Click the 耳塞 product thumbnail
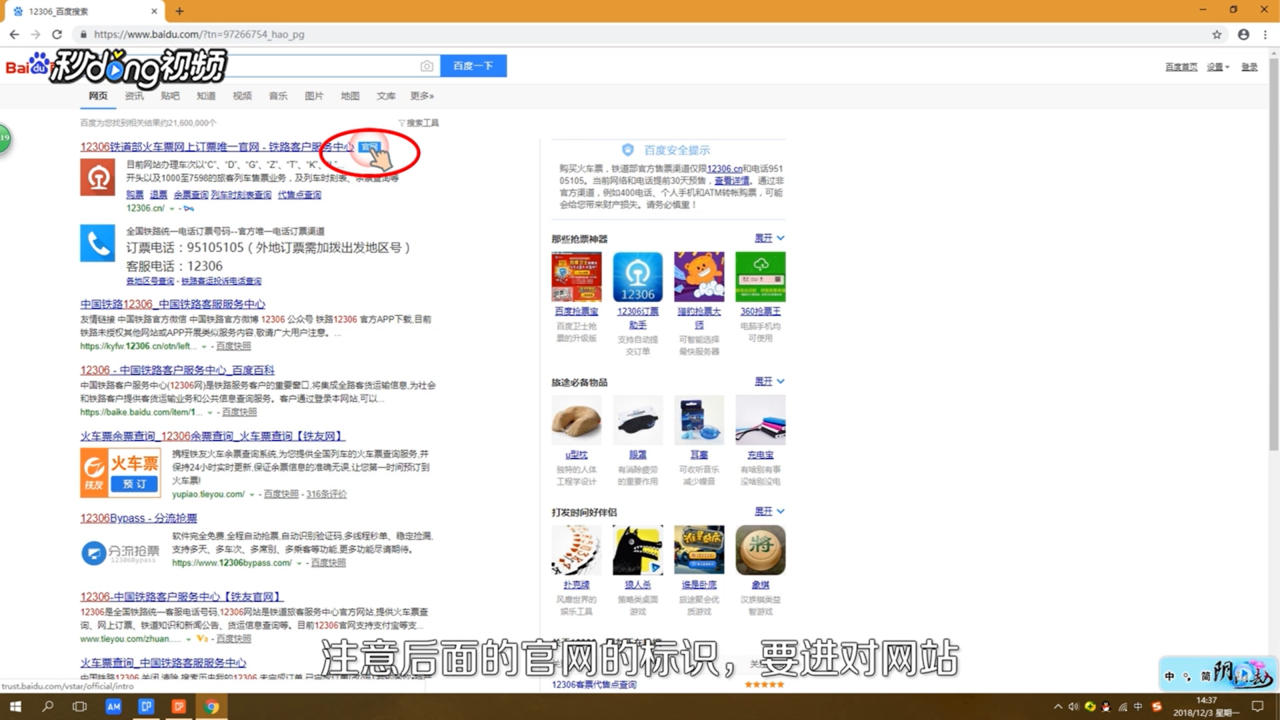 pos(699,420)
